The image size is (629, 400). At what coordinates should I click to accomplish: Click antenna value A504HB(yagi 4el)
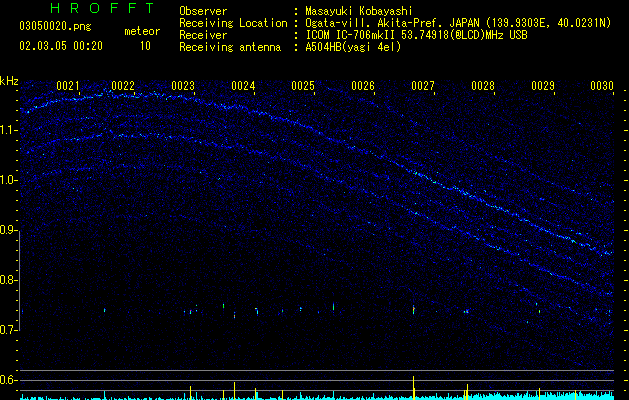(353, 47)
